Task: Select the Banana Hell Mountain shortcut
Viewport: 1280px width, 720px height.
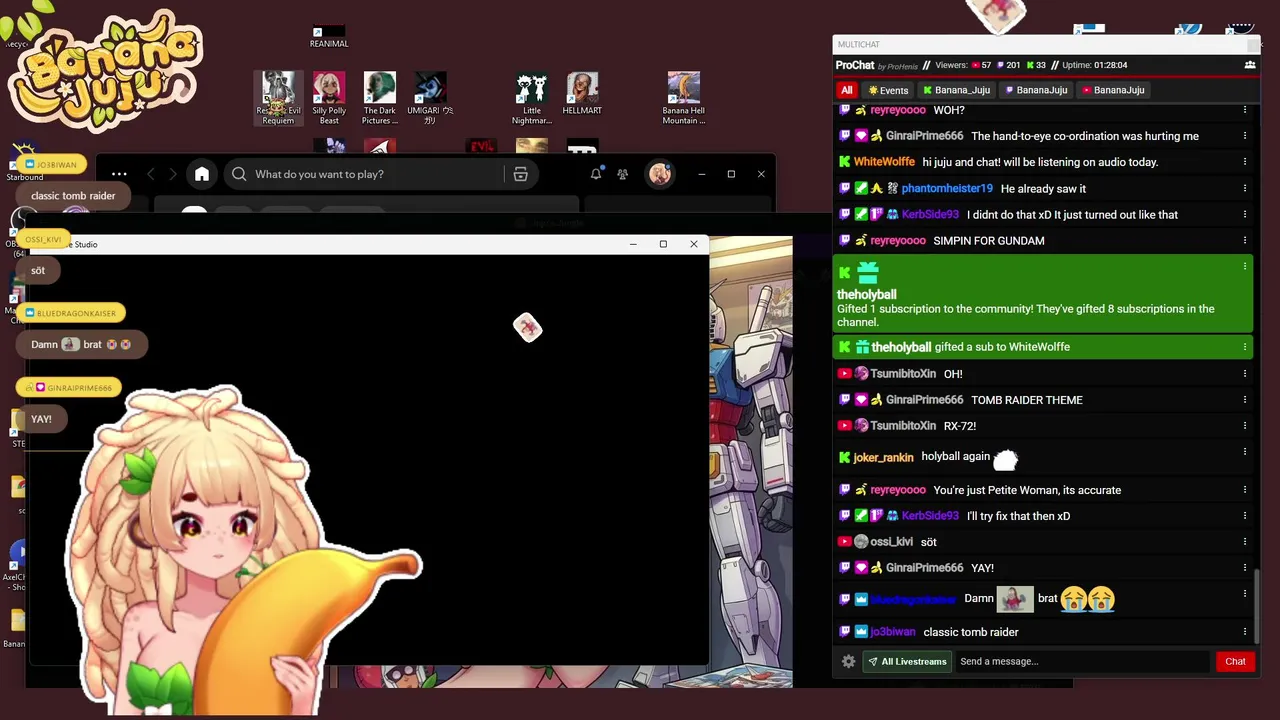Action: click(684, 98)
